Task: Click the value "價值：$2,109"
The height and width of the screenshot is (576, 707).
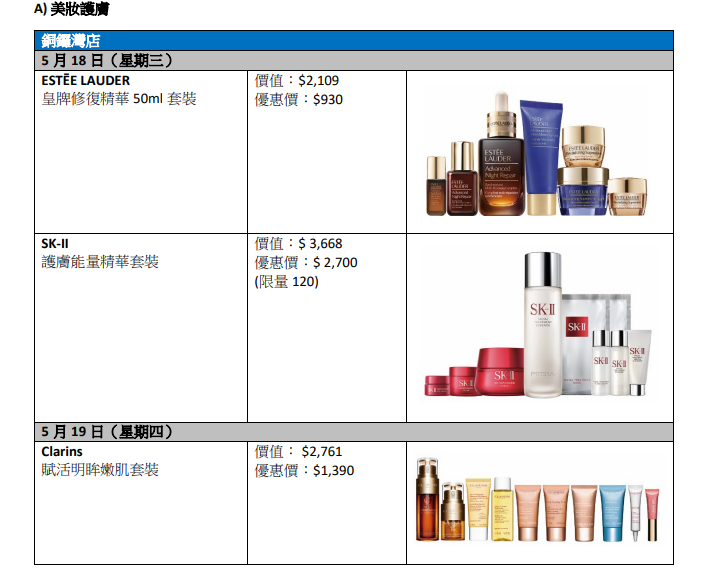Action: [x=297, y=80]
